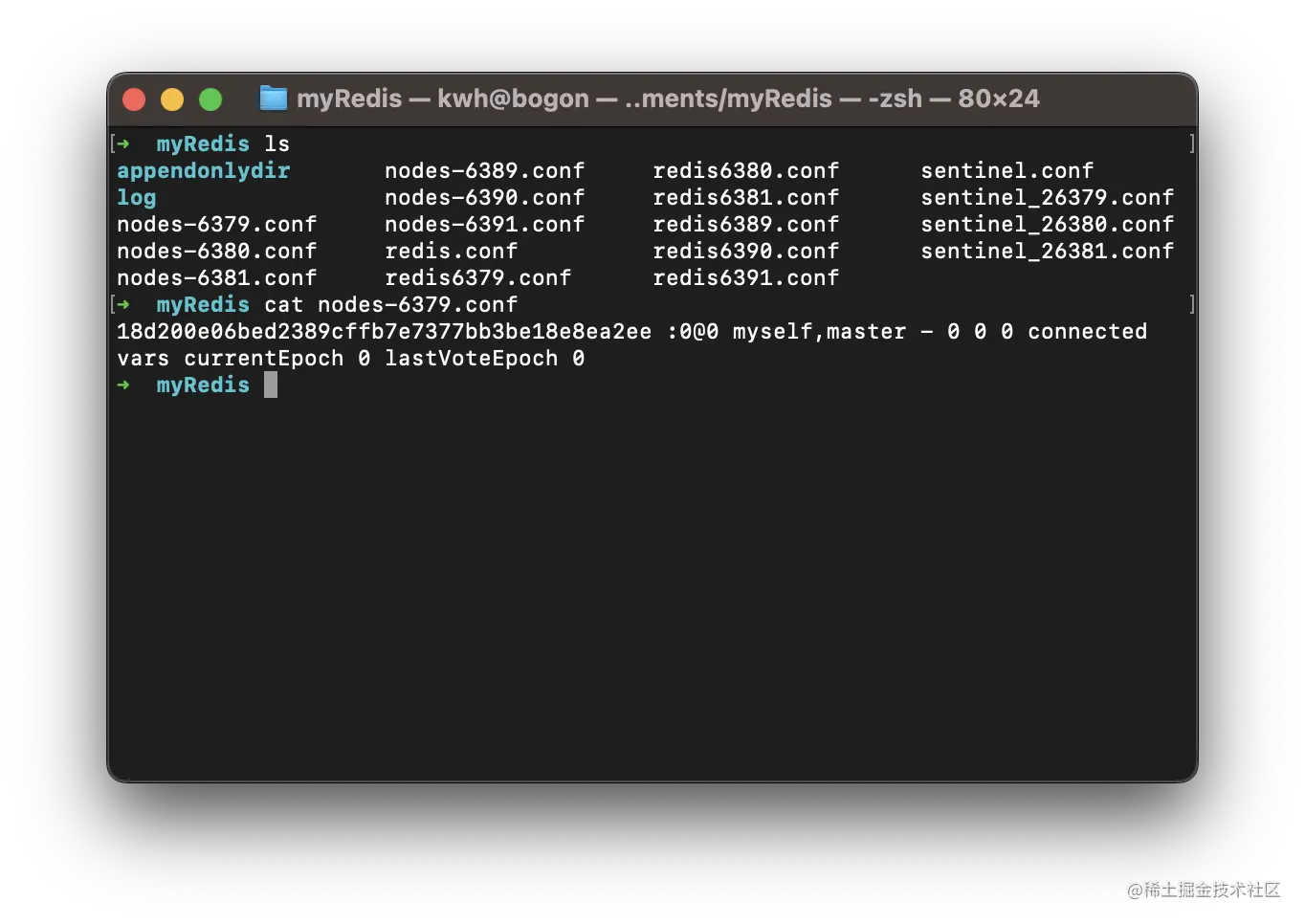Click the sentinel_26381.conf file name
The image size is (1305, 924).
(1047, 252)
